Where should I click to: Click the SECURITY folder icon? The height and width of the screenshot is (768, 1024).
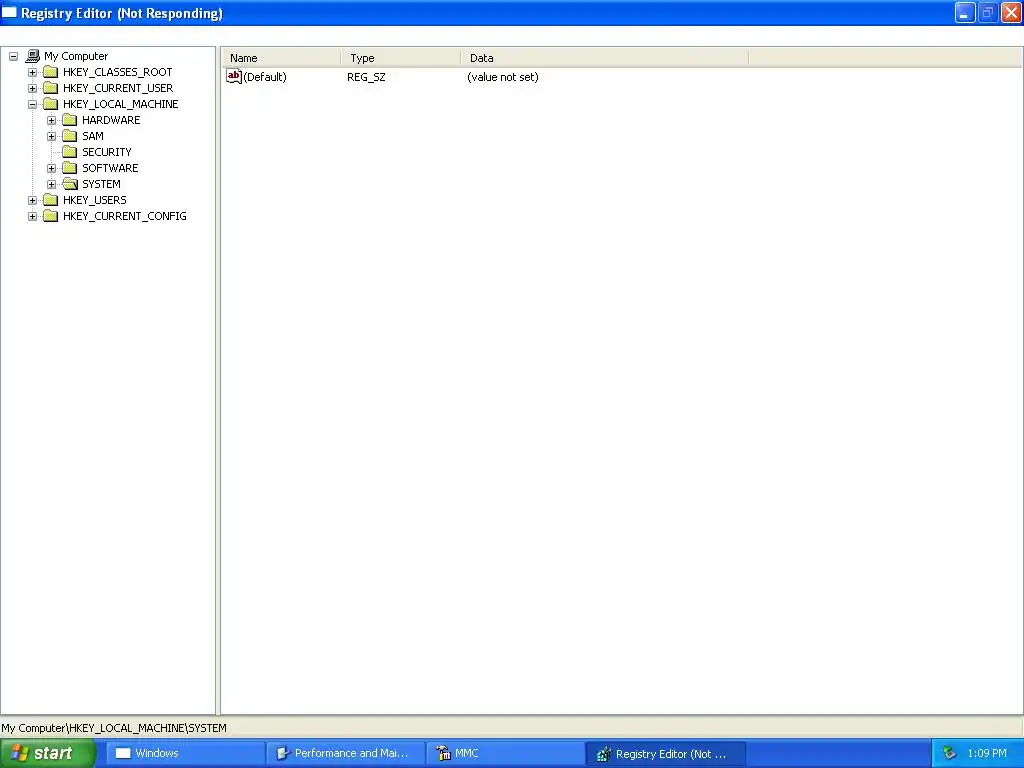pyautogui.click(x=70, y=152)
